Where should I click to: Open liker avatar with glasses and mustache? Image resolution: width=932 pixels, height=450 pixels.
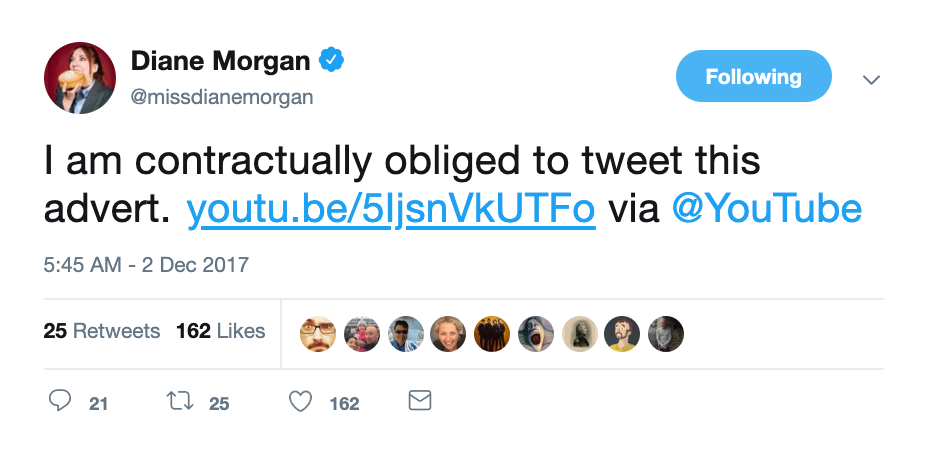click(x=318, y=333)
